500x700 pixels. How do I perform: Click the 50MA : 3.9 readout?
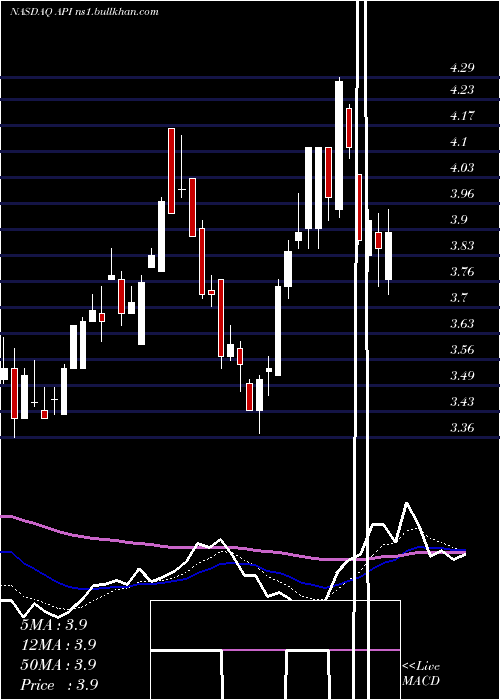[x=58, y=664]
